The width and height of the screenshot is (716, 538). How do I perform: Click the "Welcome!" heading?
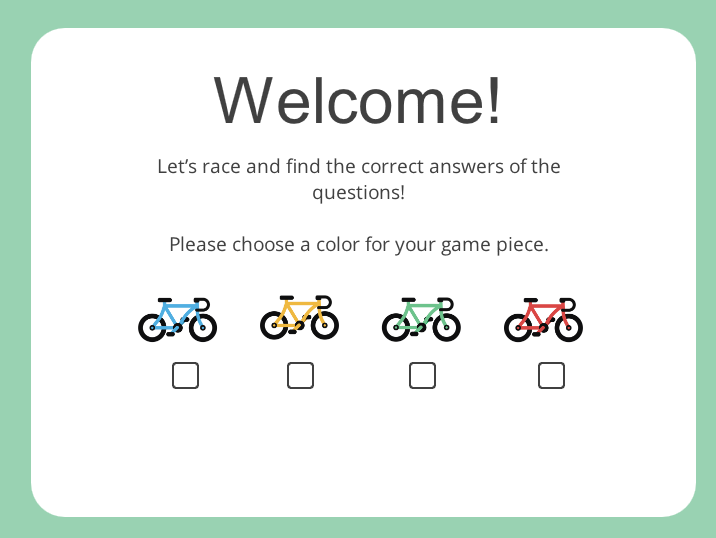[x=358, y=100]
